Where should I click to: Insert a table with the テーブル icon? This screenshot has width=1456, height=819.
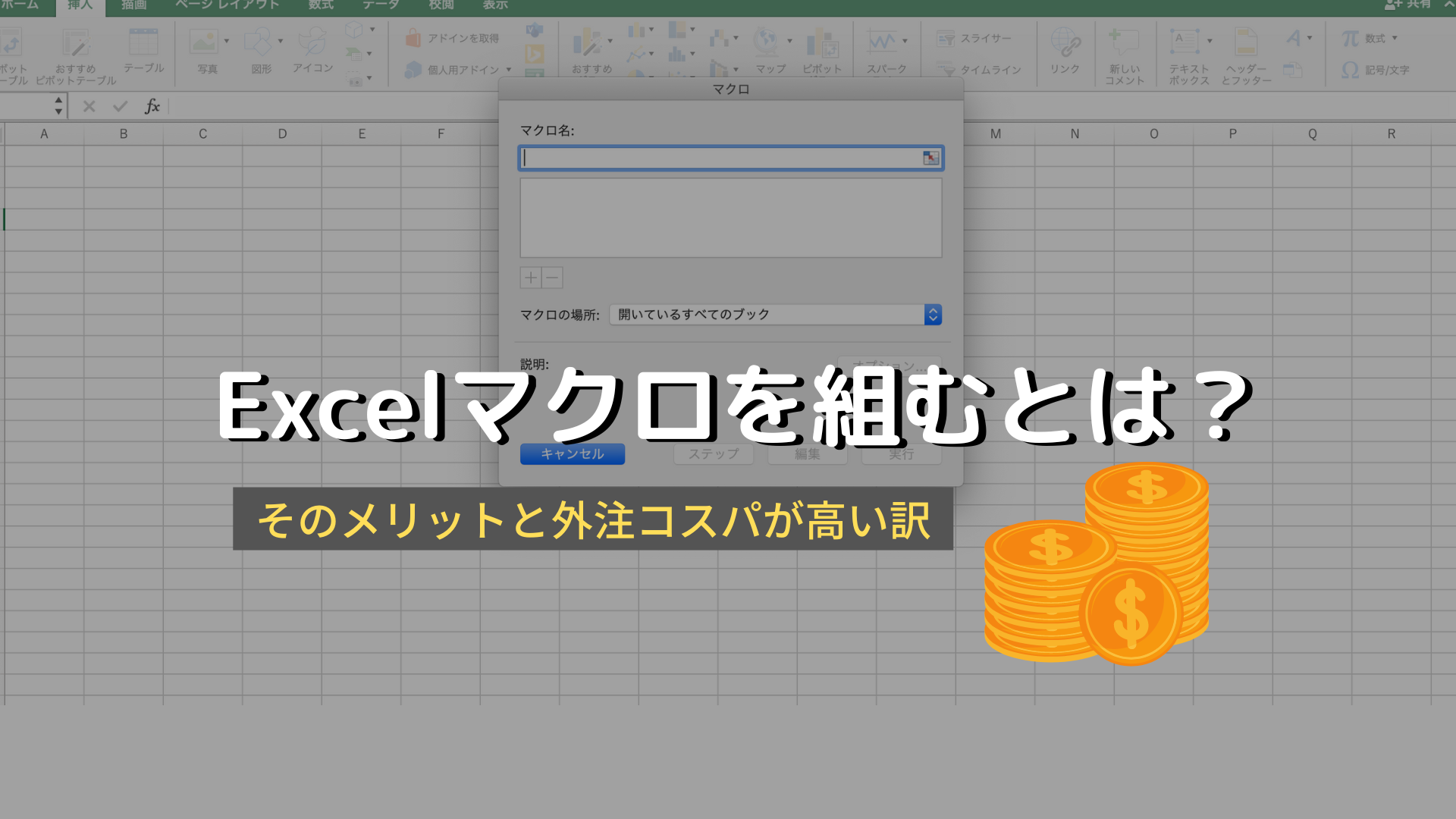click(x=143, y=42)
